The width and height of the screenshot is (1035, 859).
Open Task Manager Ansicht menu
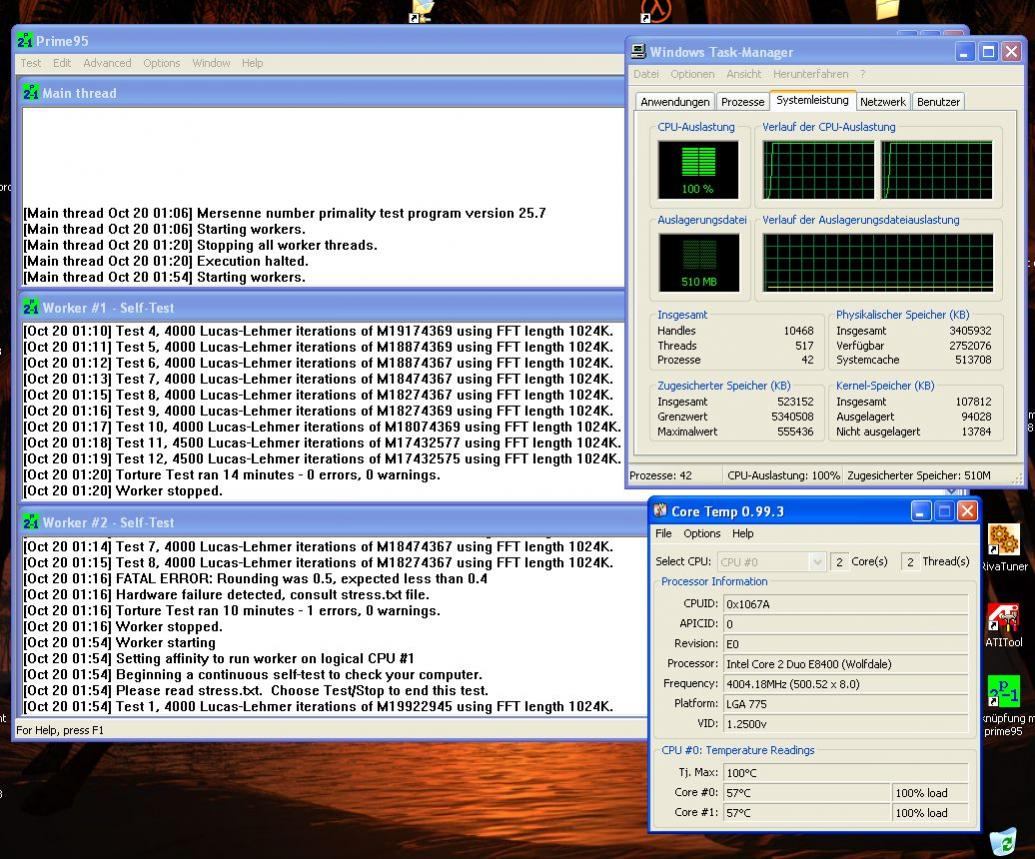(744, 74)
